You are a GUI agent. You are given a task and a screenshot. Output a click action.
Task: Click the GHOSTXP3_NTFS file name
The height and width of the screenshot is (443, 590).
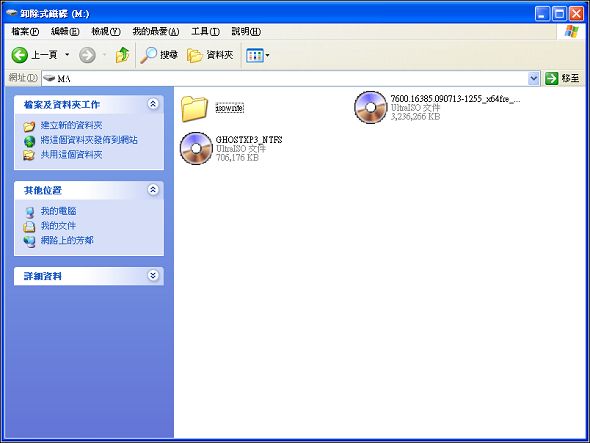[249, 140]
